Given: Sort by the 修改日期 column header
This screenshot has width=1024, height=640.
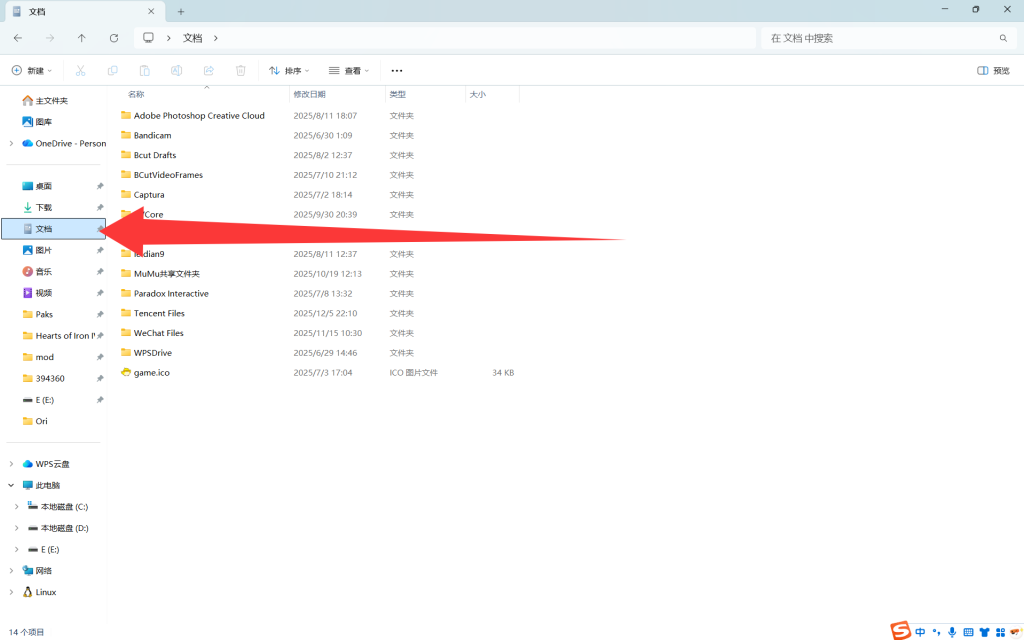Looking at the screenshot, I should click(310, 94).
